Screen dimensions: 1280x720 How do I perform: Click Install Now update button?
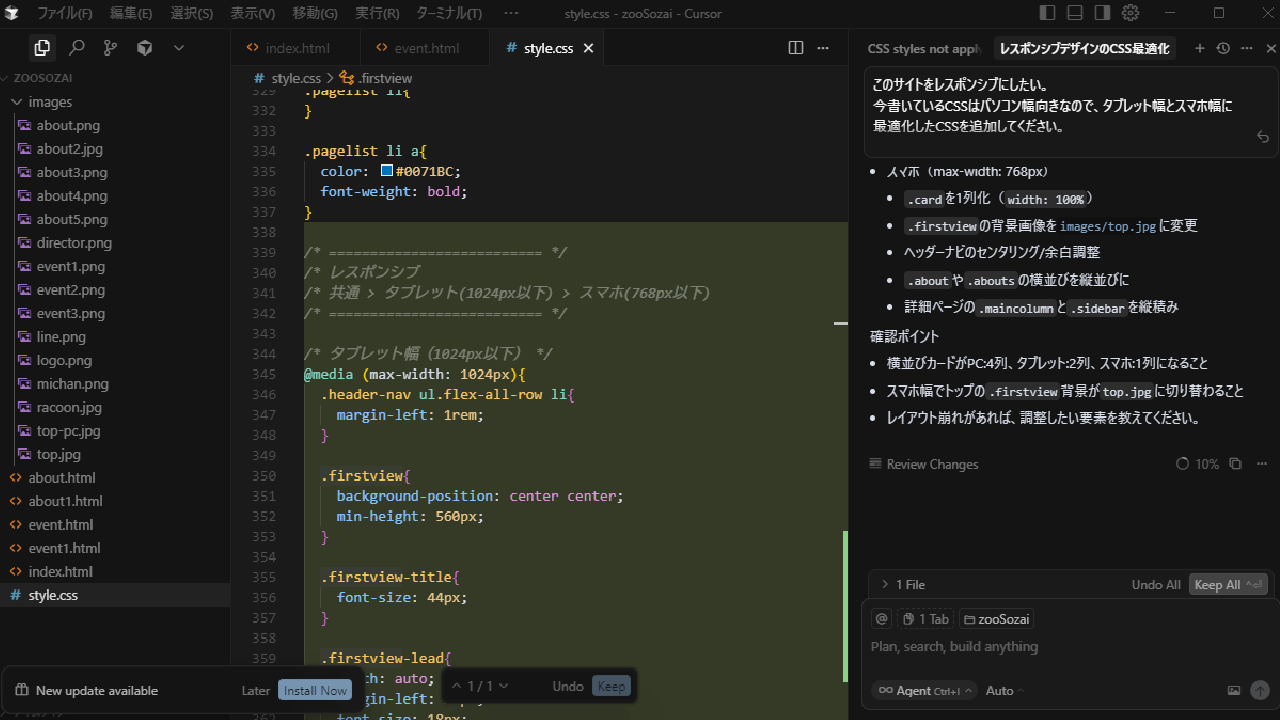315,690
